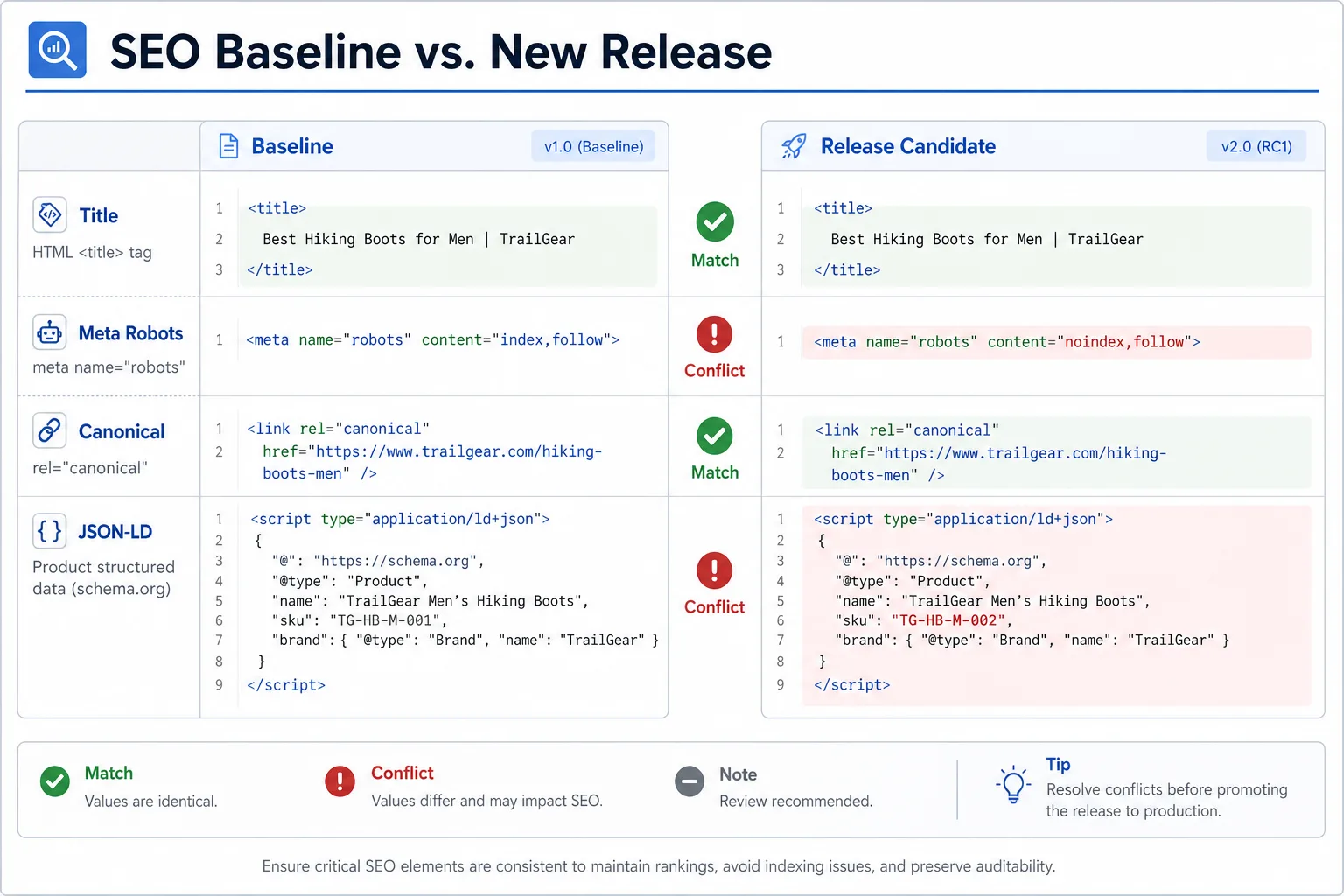Click the legend's gray Note icon

[x=689, y=781]
